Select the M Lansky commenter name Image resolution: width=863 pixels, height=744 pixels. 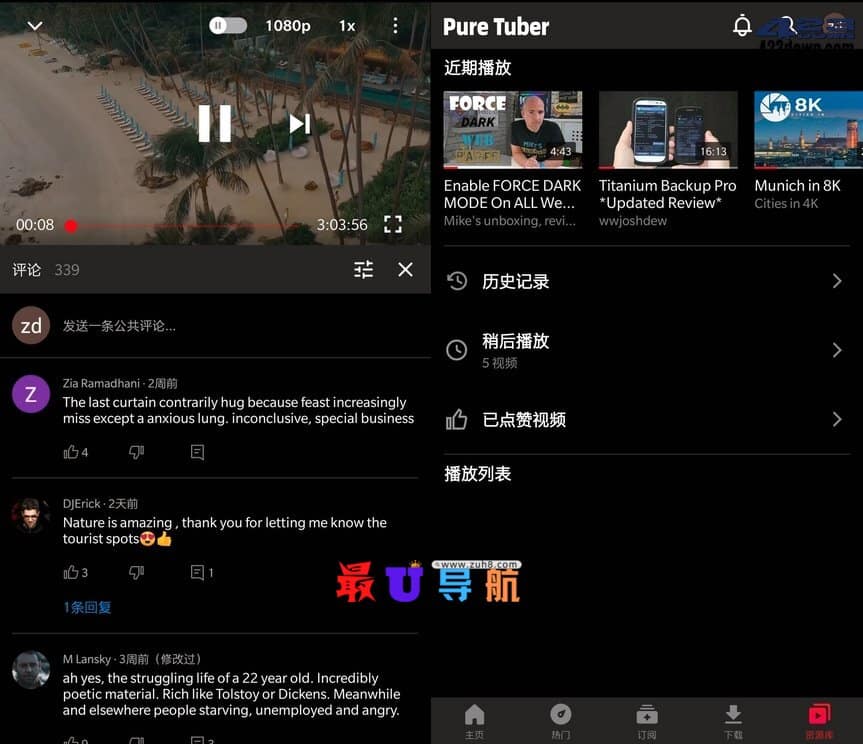(x=86, y=659)
